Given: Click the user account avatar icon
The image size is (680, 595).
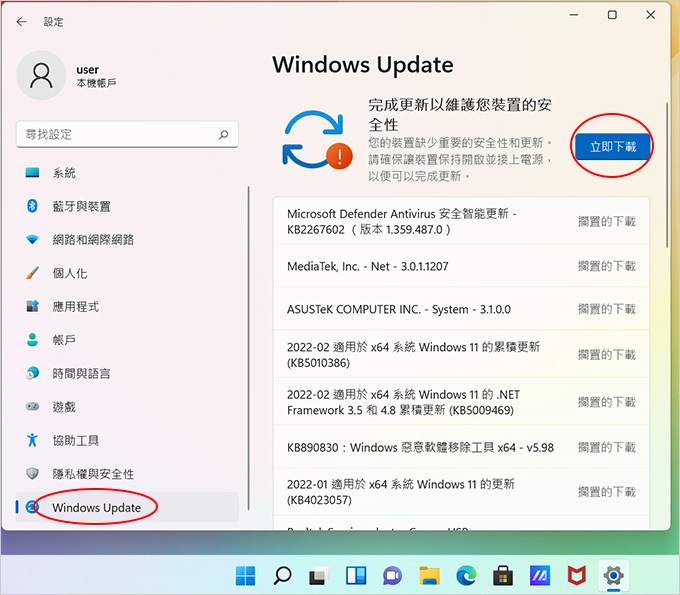Looking at the screenshot, I should (x=41, y=75).
